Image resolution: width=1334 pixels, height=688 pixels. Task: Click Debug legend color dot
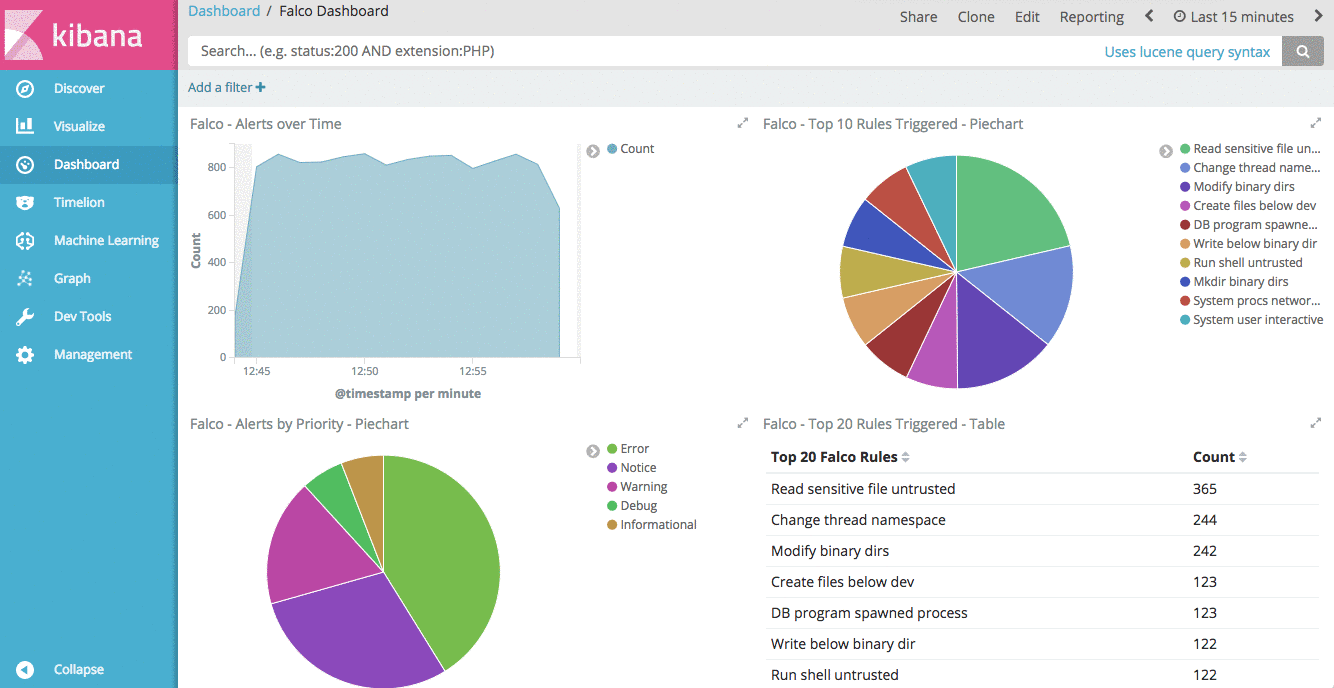pos(612,506)
